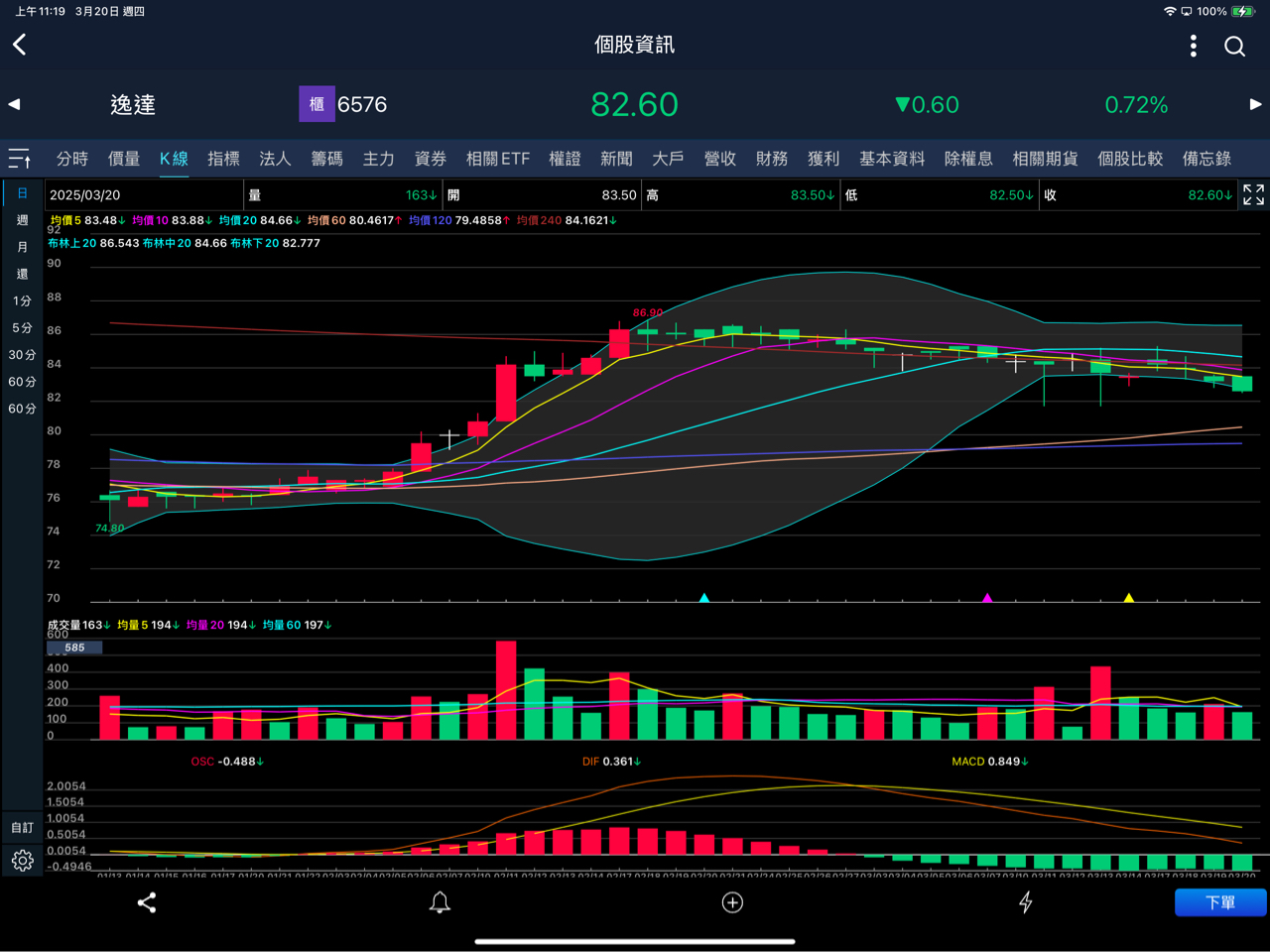Click the cyan triangle marker on timeline
The height and width of the screenshot is (952, 1270).
pos(704,598)
